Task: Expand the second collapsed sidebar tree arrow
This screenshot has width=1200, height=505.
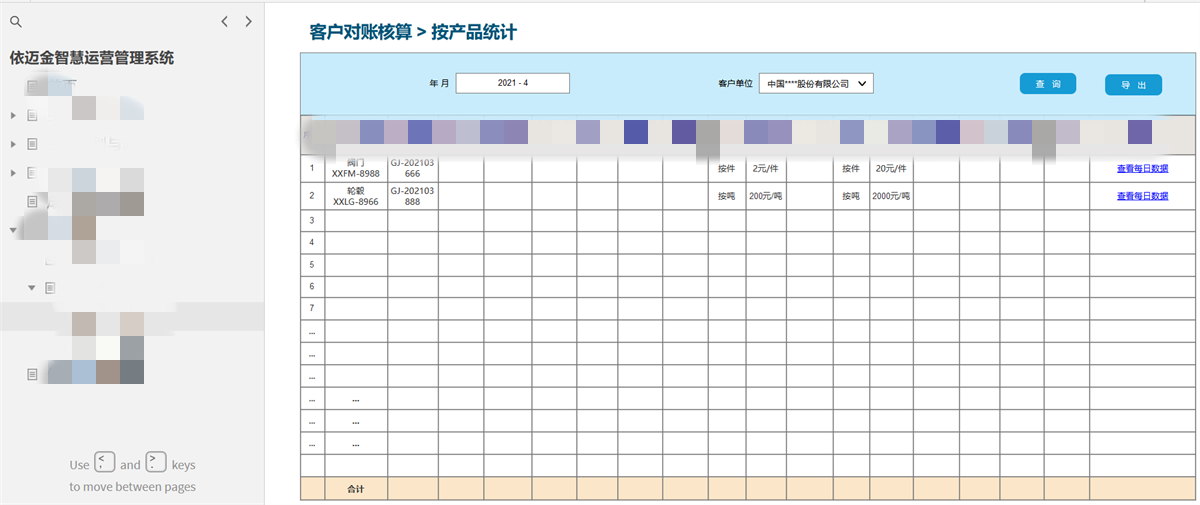Action: [13, 144]
